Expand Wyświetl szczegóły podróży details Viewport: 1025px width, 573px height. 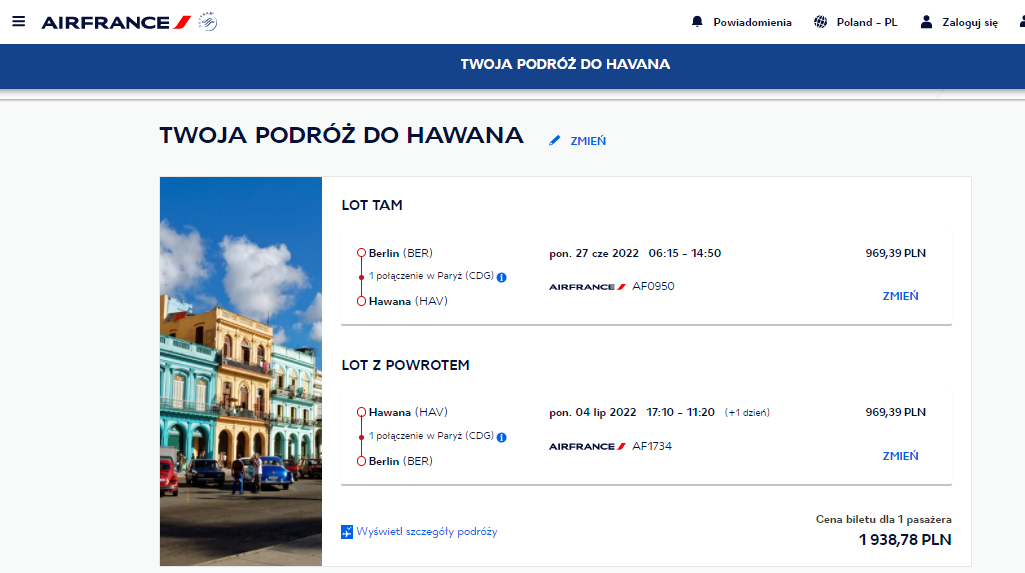coord(426,532)
